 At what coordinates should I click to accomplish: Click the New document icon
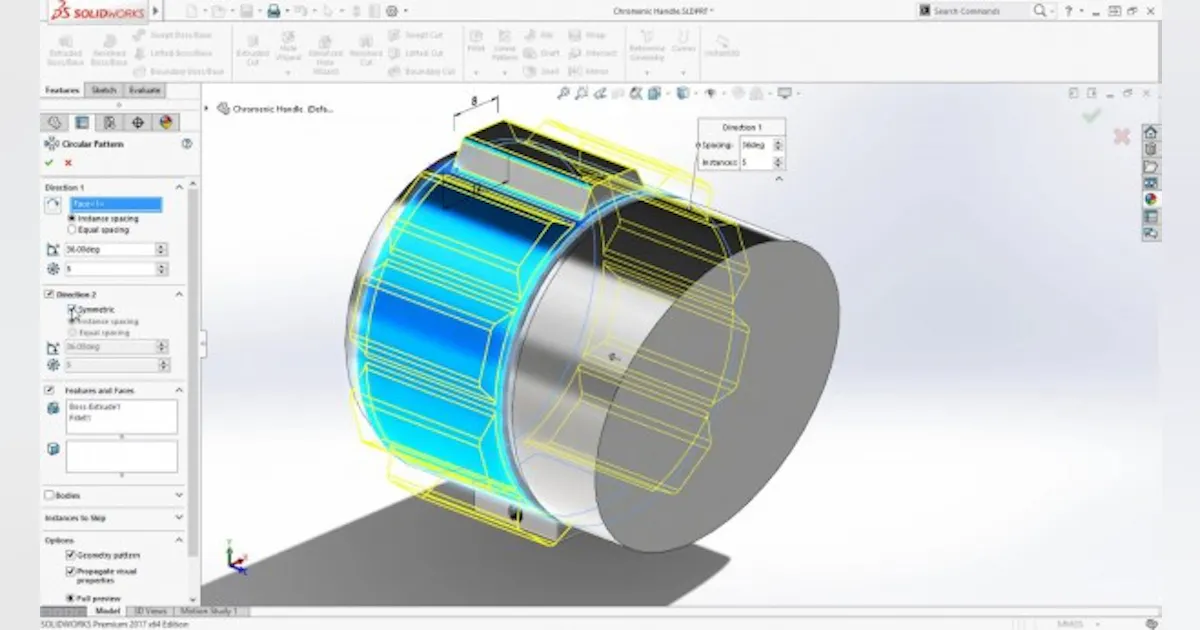[x=191, y=11]
